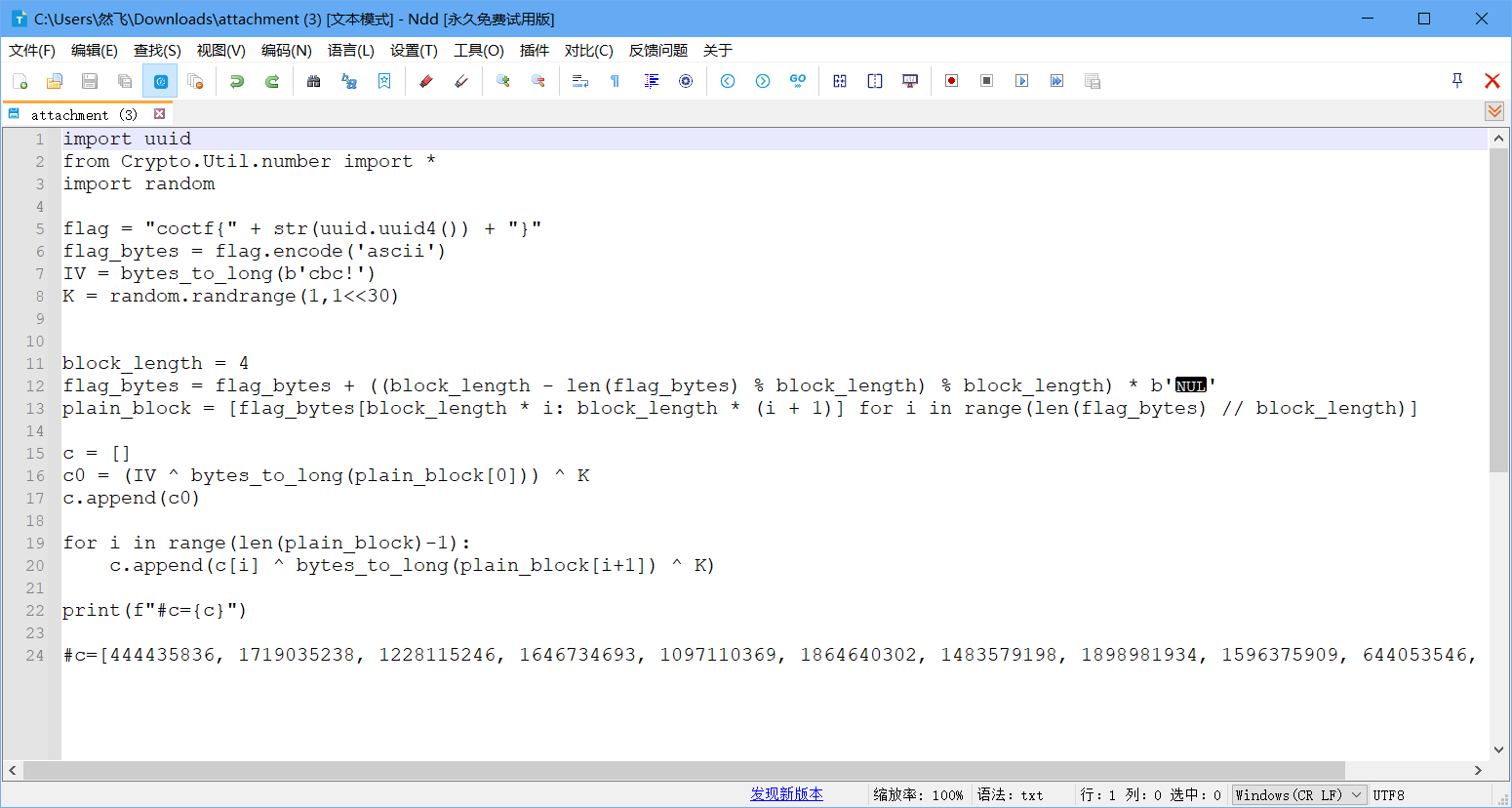Open the 设置(T) menu

414,51
